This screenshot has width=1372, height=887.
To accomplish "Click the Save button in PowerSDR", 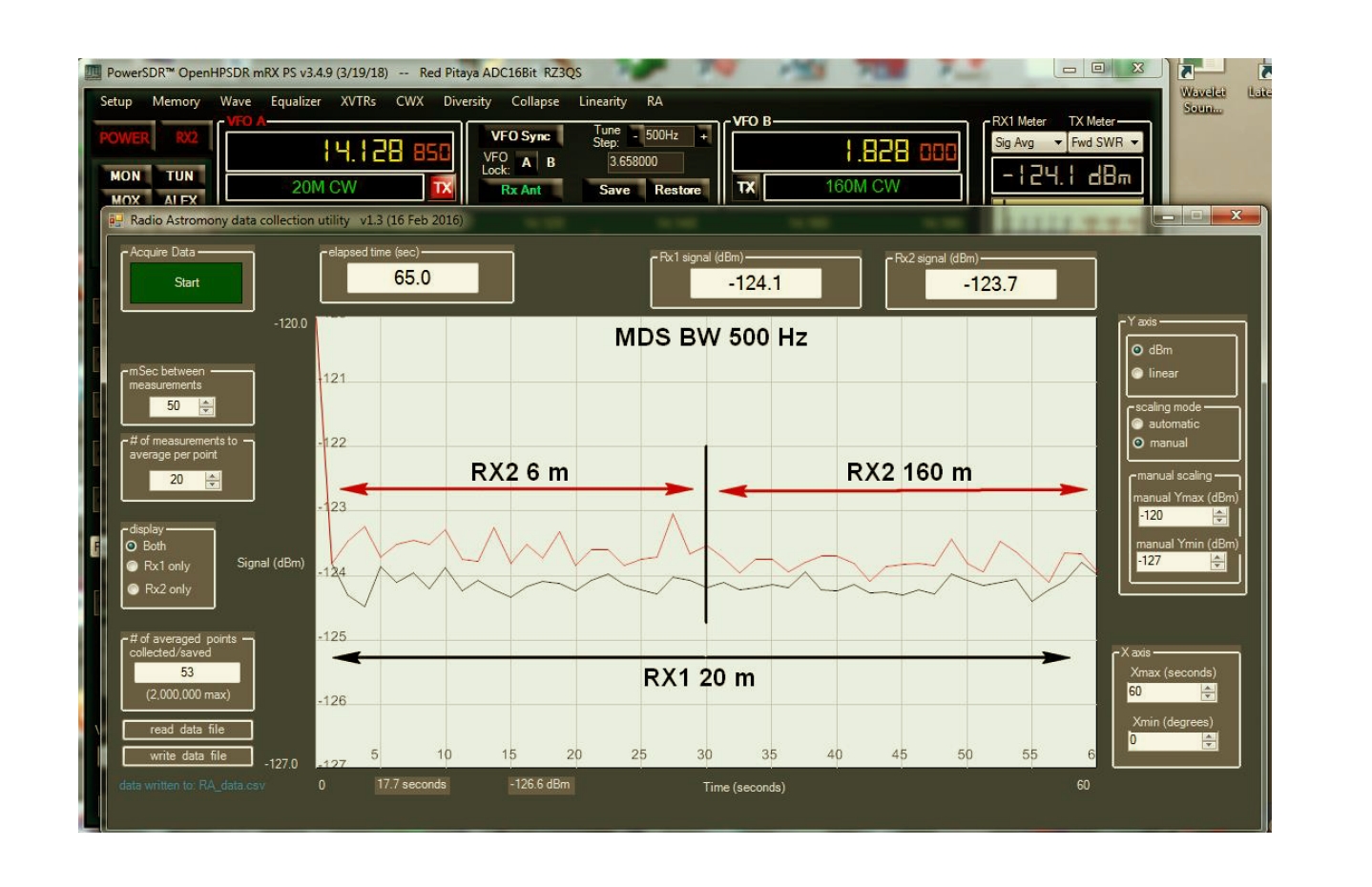I will point(614,190).
